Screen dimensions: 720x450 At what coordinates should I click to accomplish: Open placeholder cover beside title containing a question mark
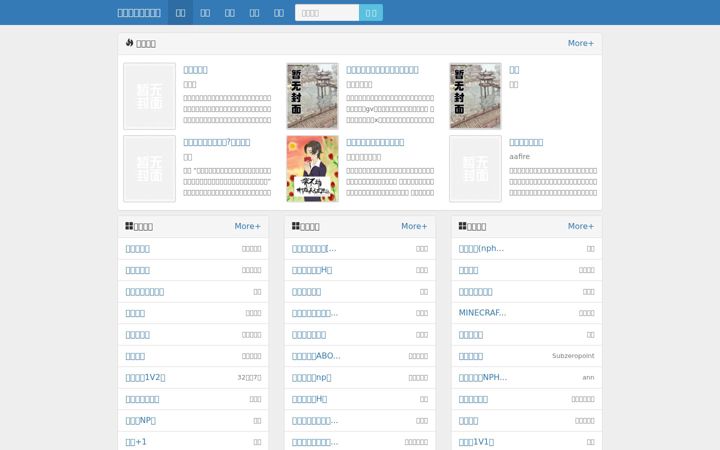[149, 169]
